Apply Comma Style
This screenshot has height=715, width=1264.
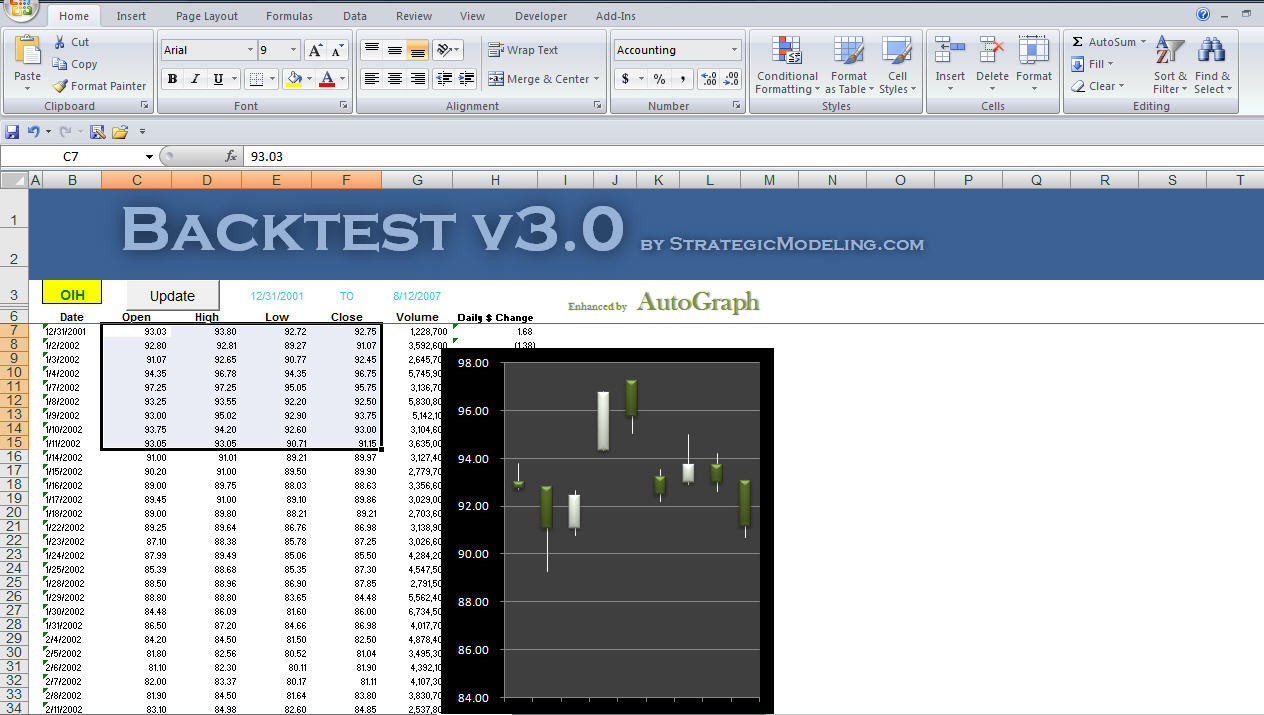click(x=682, y=79)
